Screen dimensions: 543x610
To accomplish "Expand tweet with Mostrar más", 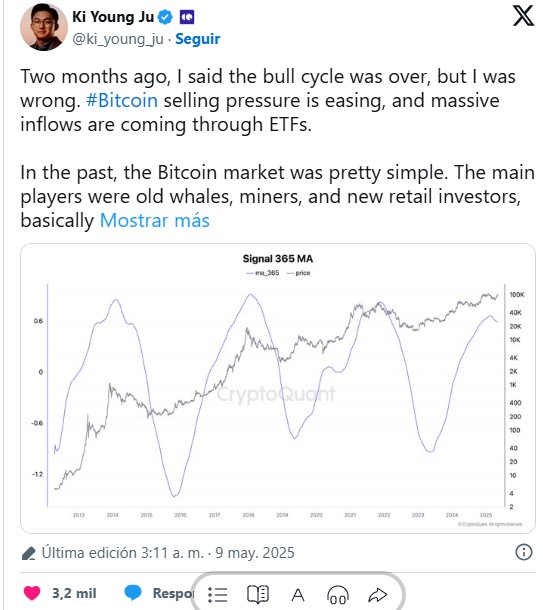I will (x=155, y=221).
